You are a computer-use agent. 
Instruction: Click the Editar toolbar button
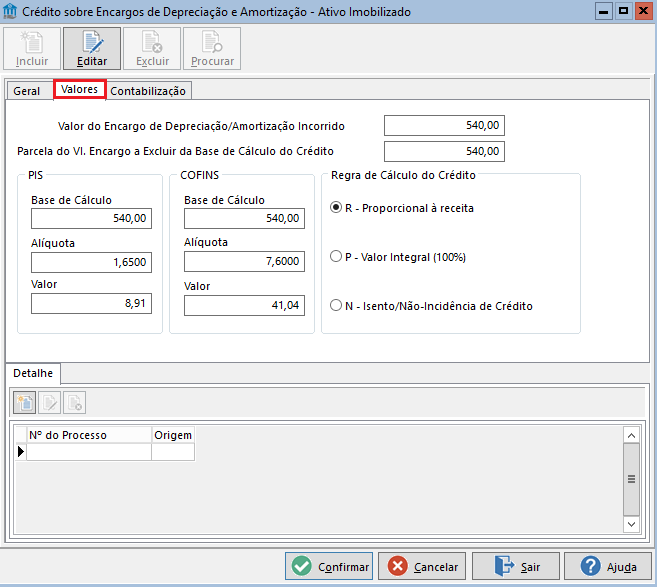pyautogui.click(x=92, y=49)
